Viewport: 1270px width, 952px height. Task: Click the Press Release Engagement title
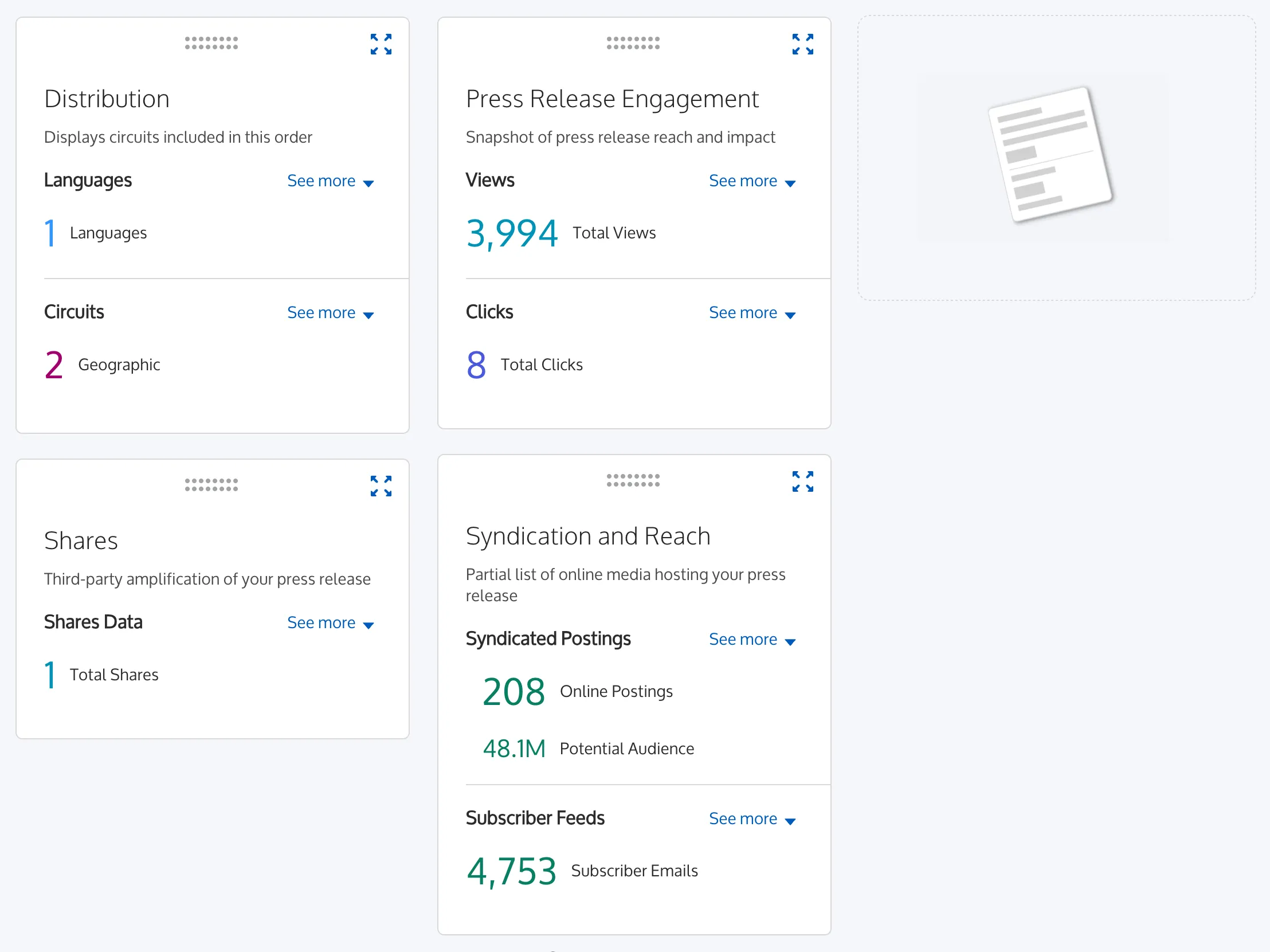pyautogui.click(x=612, y=99)
